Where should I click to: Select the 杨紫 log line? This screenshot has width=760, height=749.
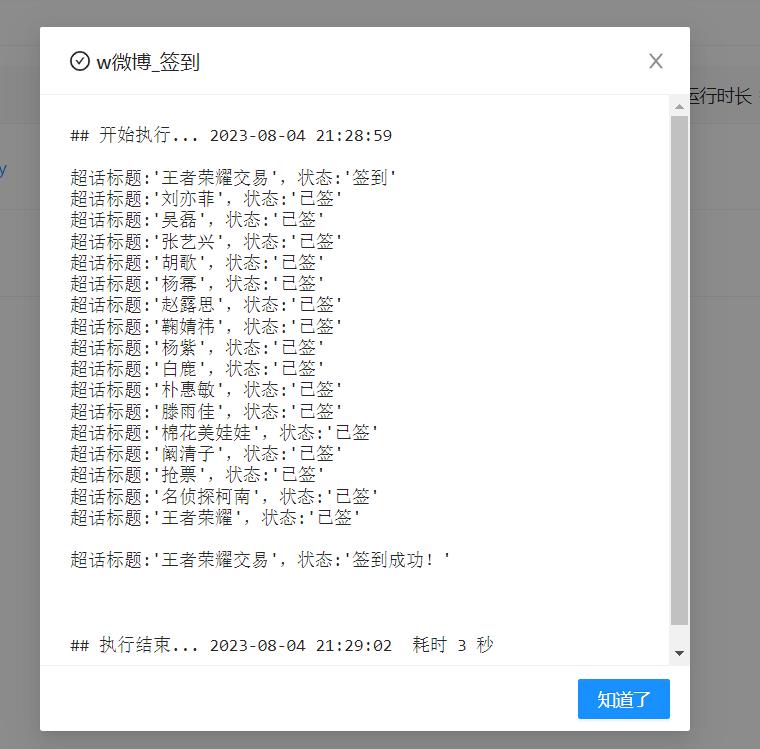[x=197, y=348]
